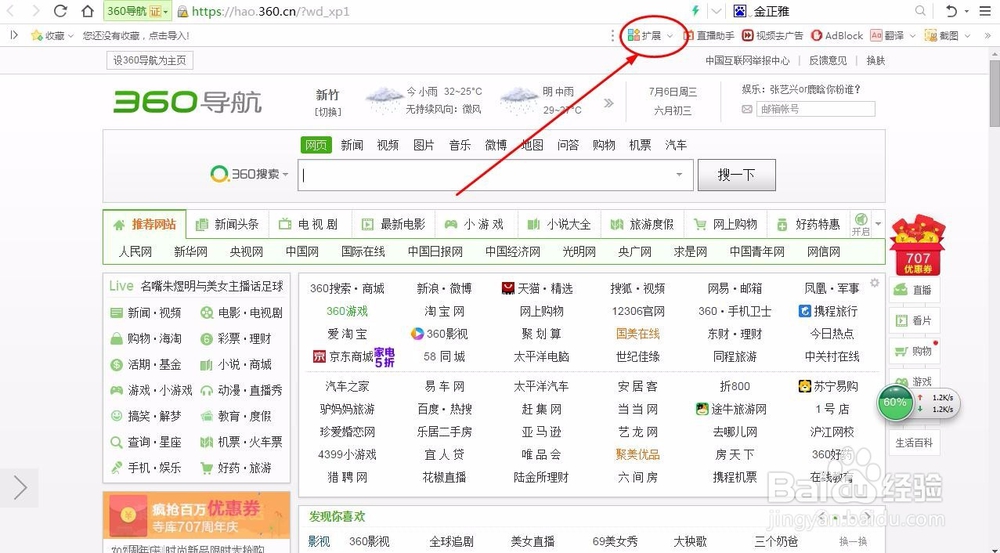Click the 反馈意见 link
This screenshot has height=553, width=1000.
(828, 61)
